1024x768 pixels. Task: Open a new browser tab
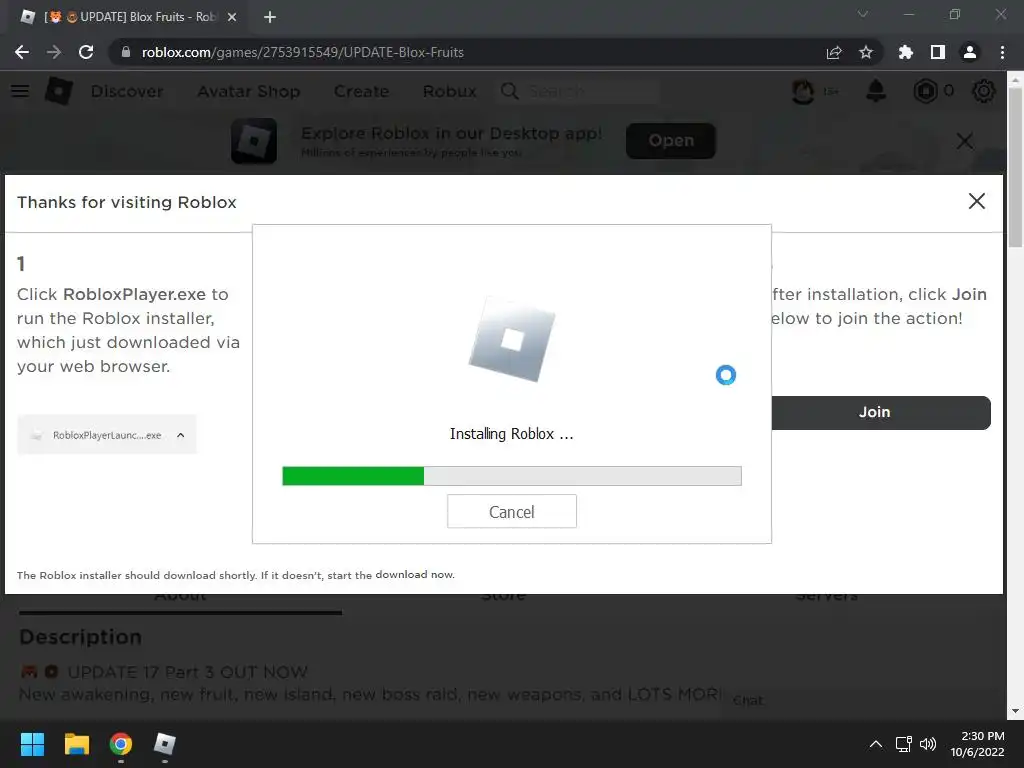tap(270, 17)
